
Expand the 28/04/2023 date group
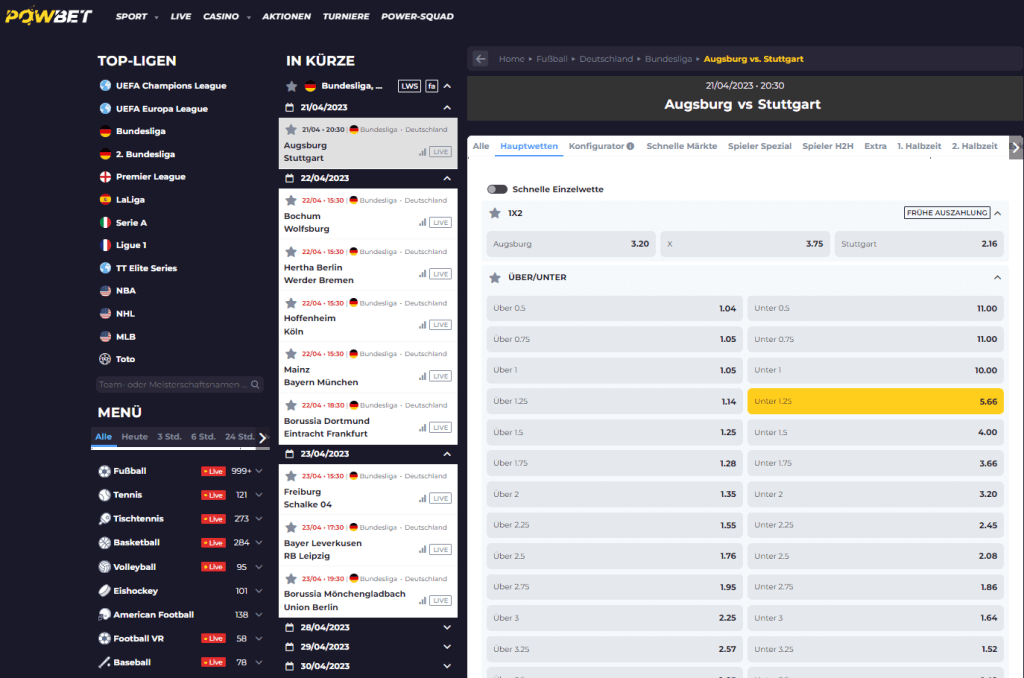pyautogui.click(x=447, y=627)
